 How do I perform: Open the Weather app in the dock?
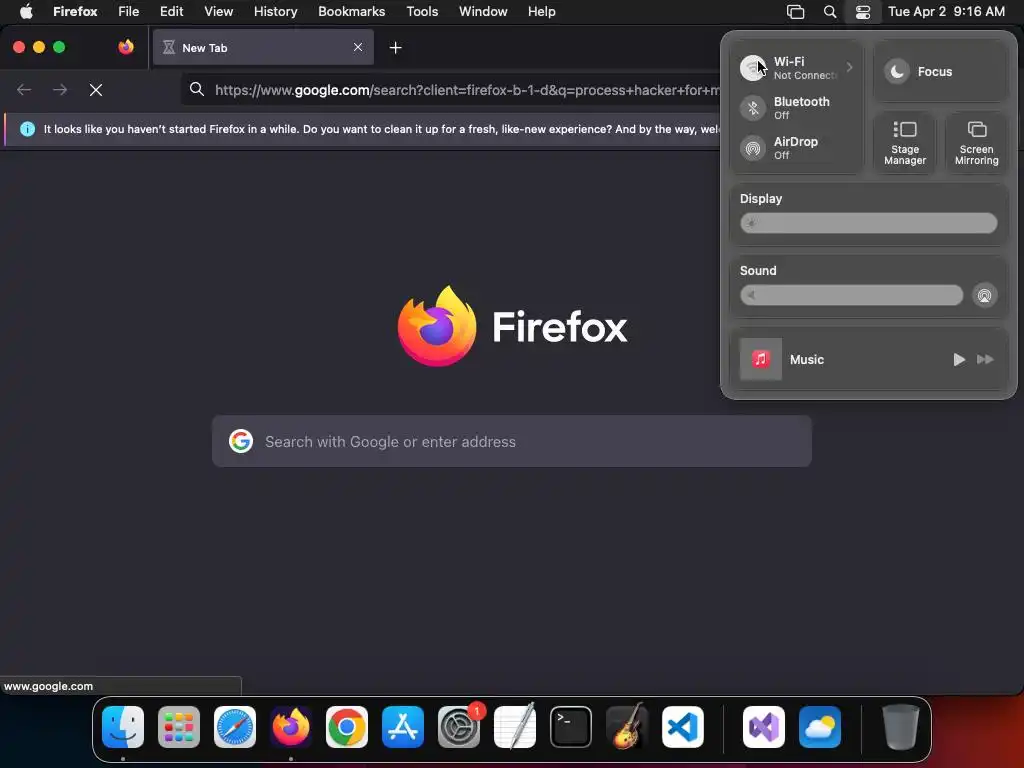coord(820,727)
